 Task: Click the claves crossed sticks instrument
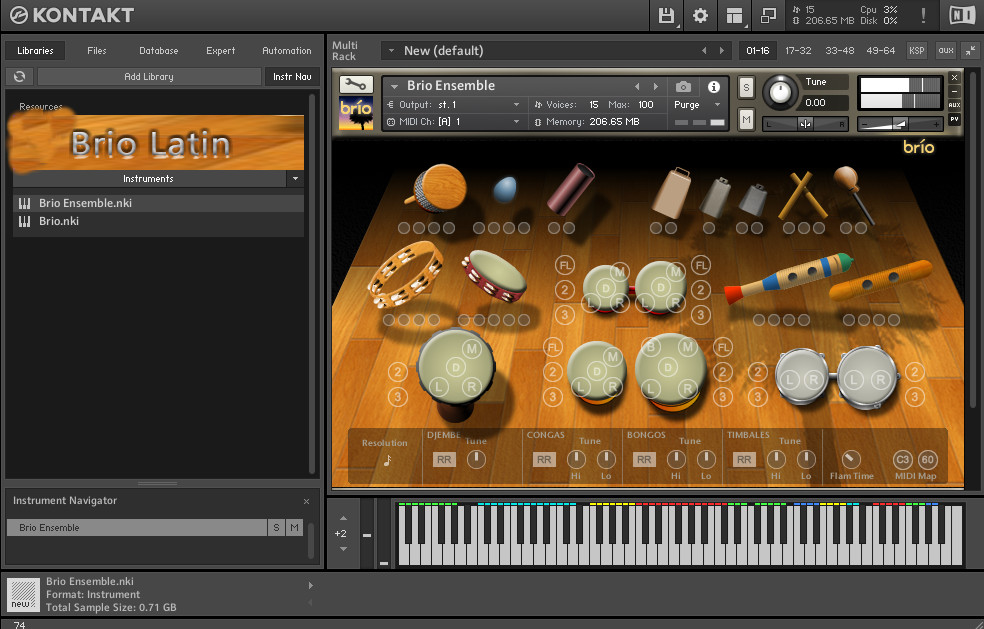pos(803,195)
